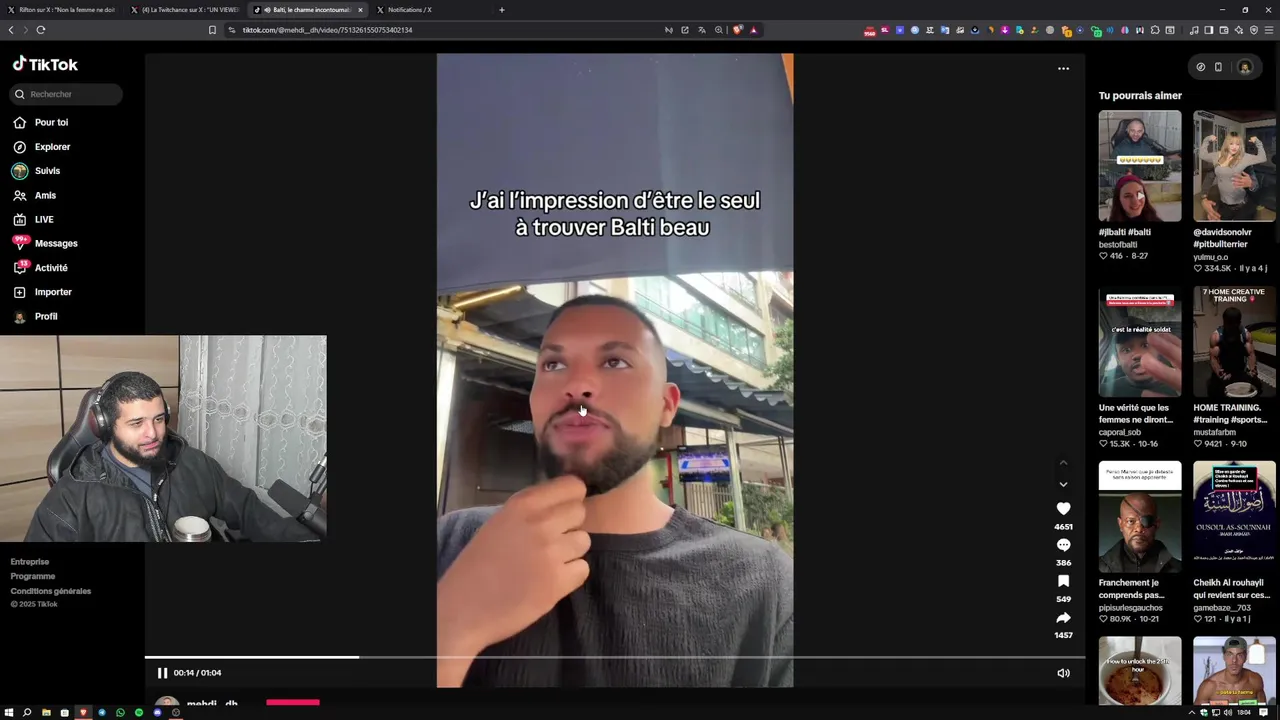Switch to 'Notifications / X' tab
Image resolution: width=1280 pixels, height=720 pixels.
[x=430, y=10]
